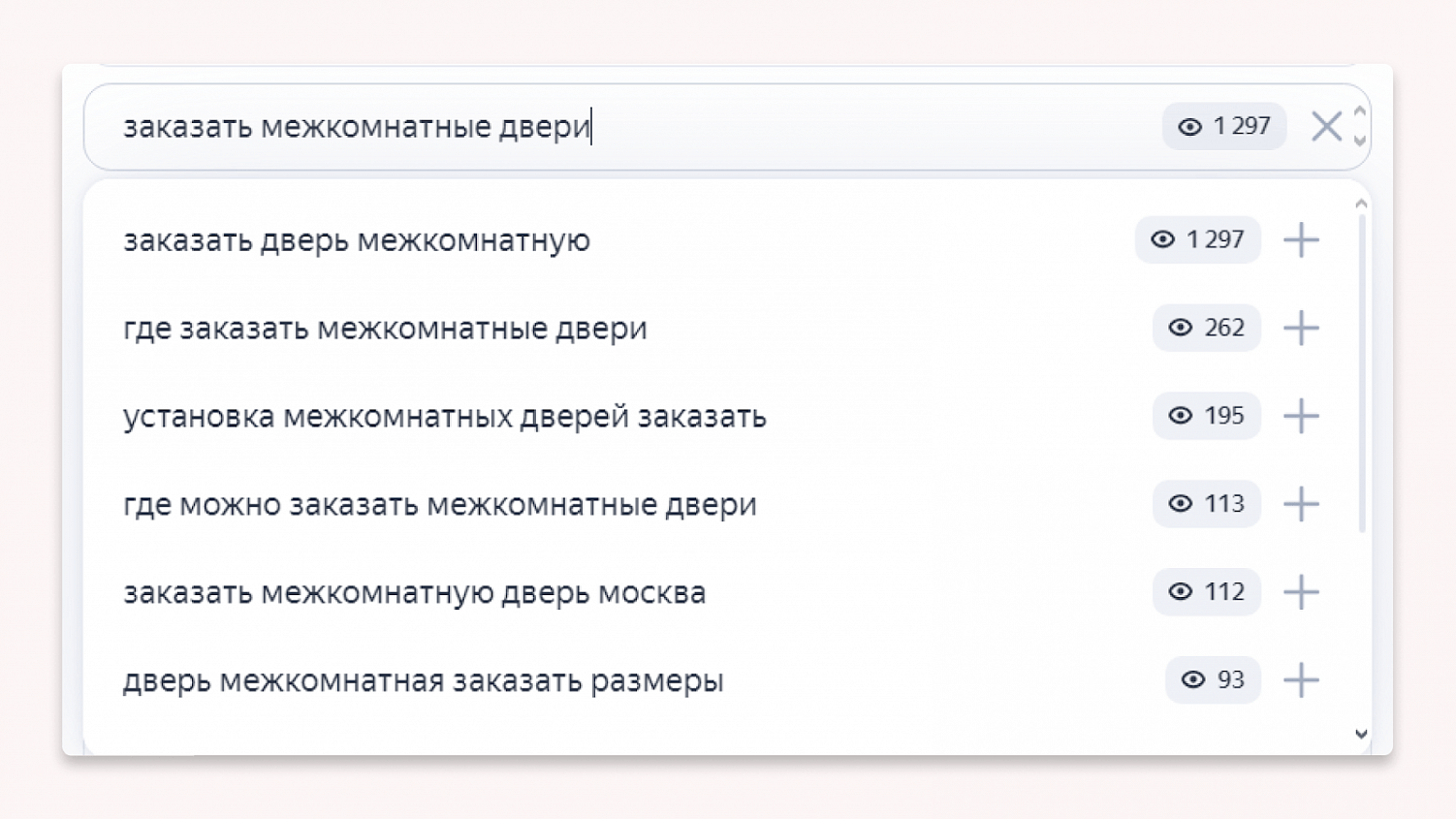
Task: Click plus next to 'установка межкомнатных дверей заказать'
Action: 1301,416
